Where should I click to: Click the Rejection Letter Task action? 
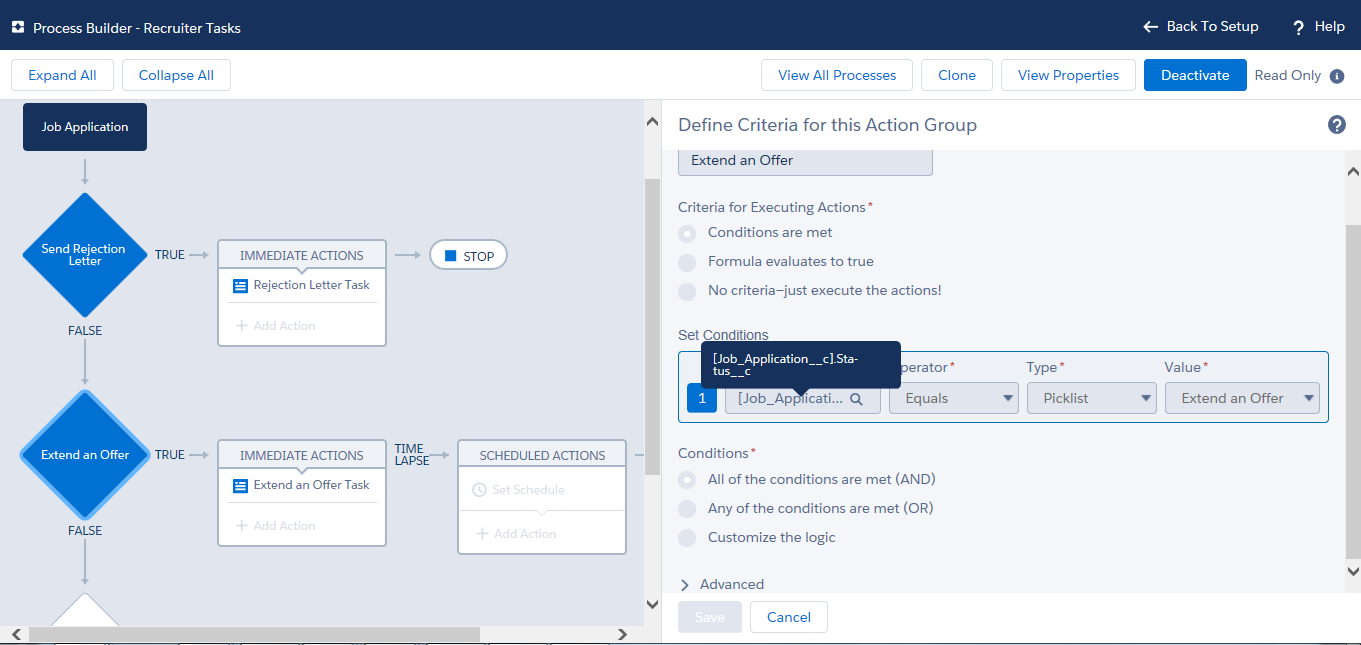(x=302, y=285)
